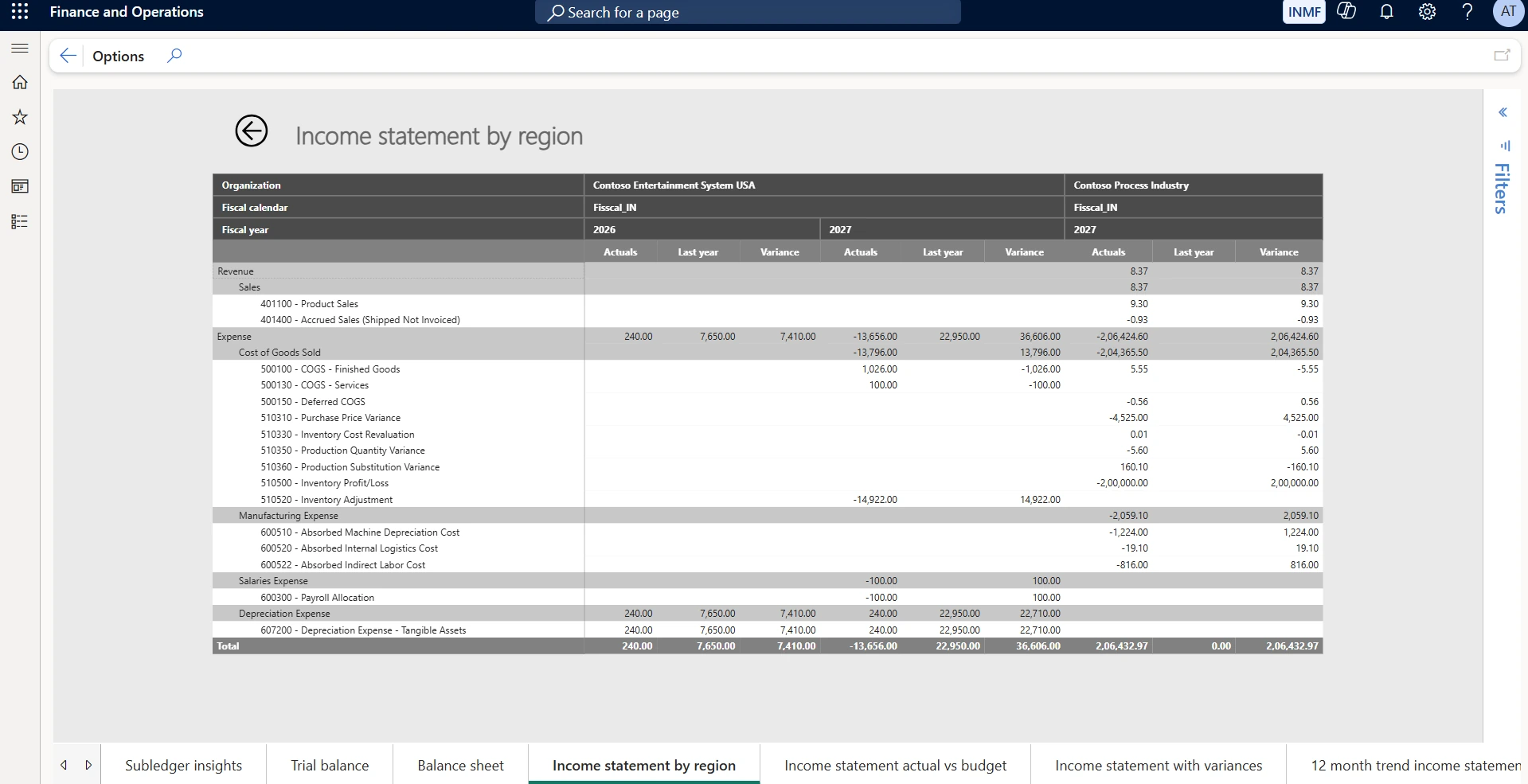Open Income statement actual vs budget tab
1528x784 pixels.
tap(895, 765)
